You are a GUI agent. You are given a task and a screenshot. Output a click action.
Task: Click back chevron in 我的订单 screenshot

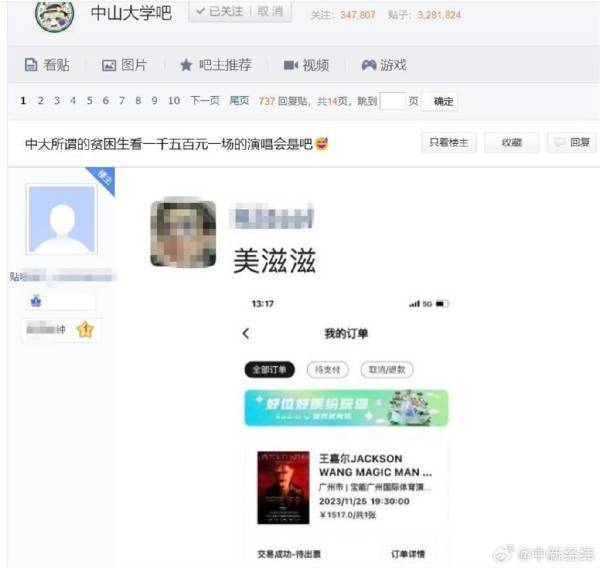point(246,333)
